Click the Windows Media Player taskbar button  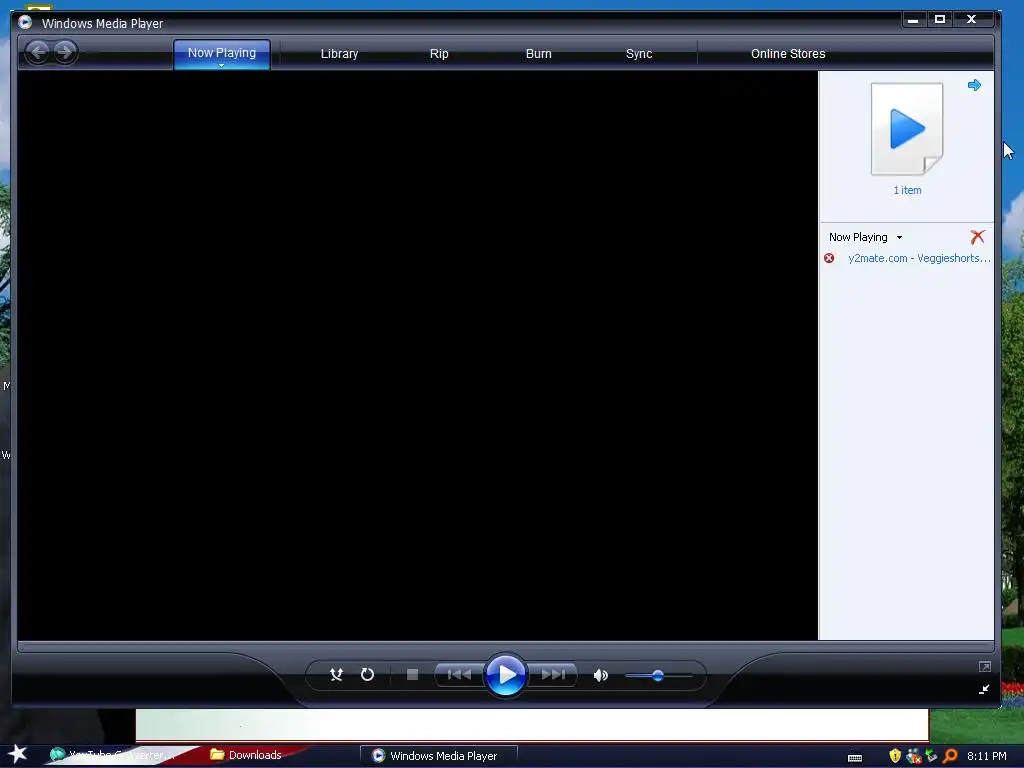click(439, 756)
